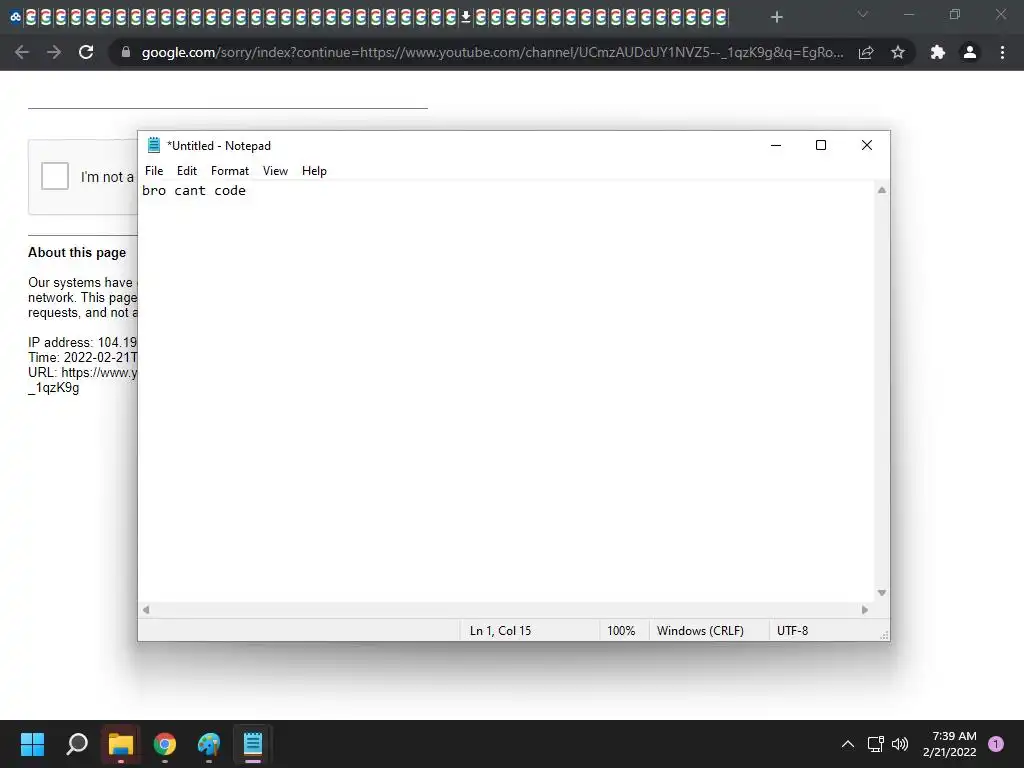Open File Explorer from taskbar
The height and width of the screenshot is (768, 1024).
click(121, 744)
